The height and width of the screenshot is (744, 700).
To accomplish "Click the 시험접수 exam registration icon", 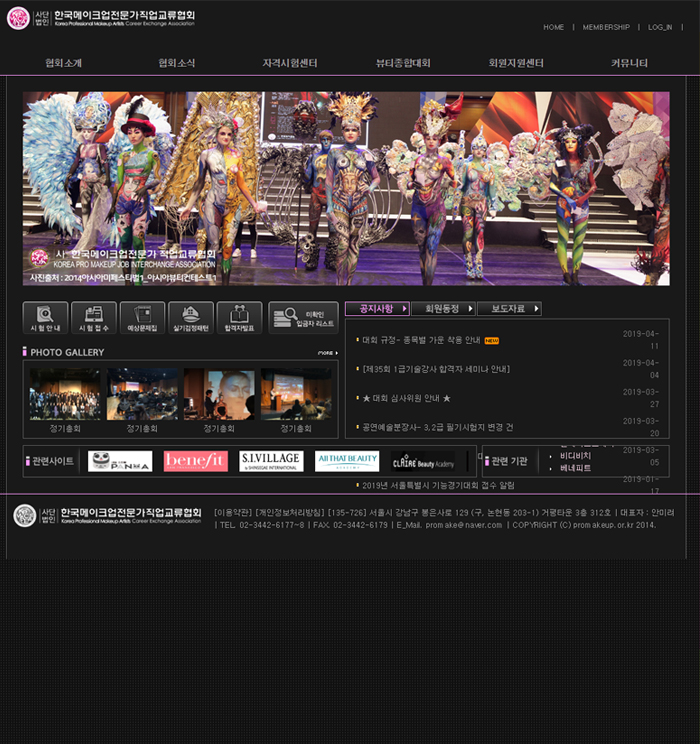I will point(94,318).
